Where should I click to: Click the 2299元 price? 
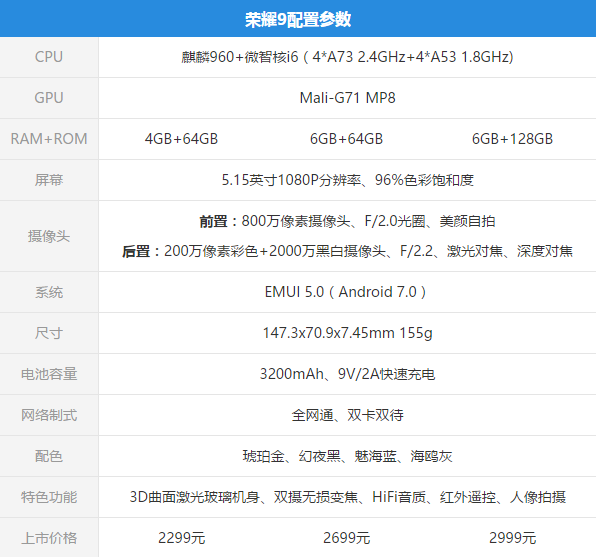(181, 538)
